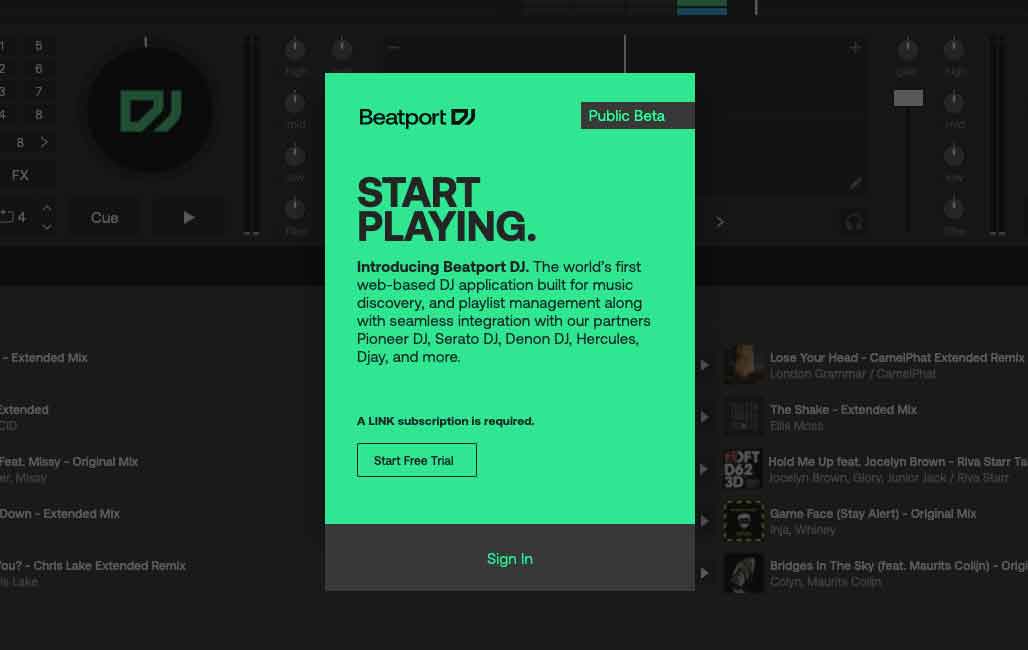Preview Hold Me Up track with play icon
The height and width of the screenshot is (650, 1028).
click(x=704, y=469)
